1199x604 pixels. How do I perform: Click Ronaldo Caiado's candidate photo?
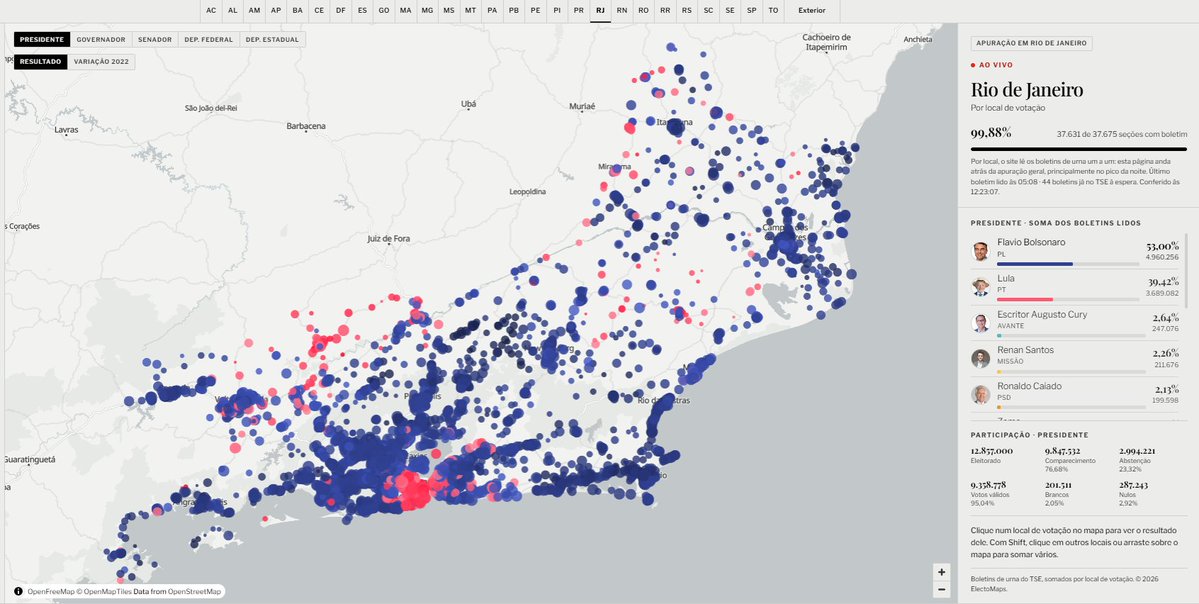(x=980, y=395)
